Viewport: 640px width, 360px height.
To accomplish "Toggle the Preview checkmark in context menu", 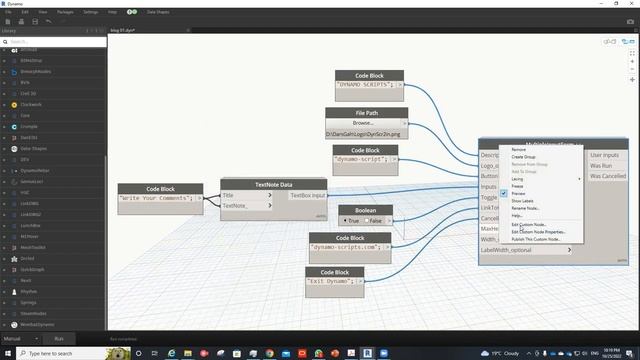I will (x=504, y=193).
